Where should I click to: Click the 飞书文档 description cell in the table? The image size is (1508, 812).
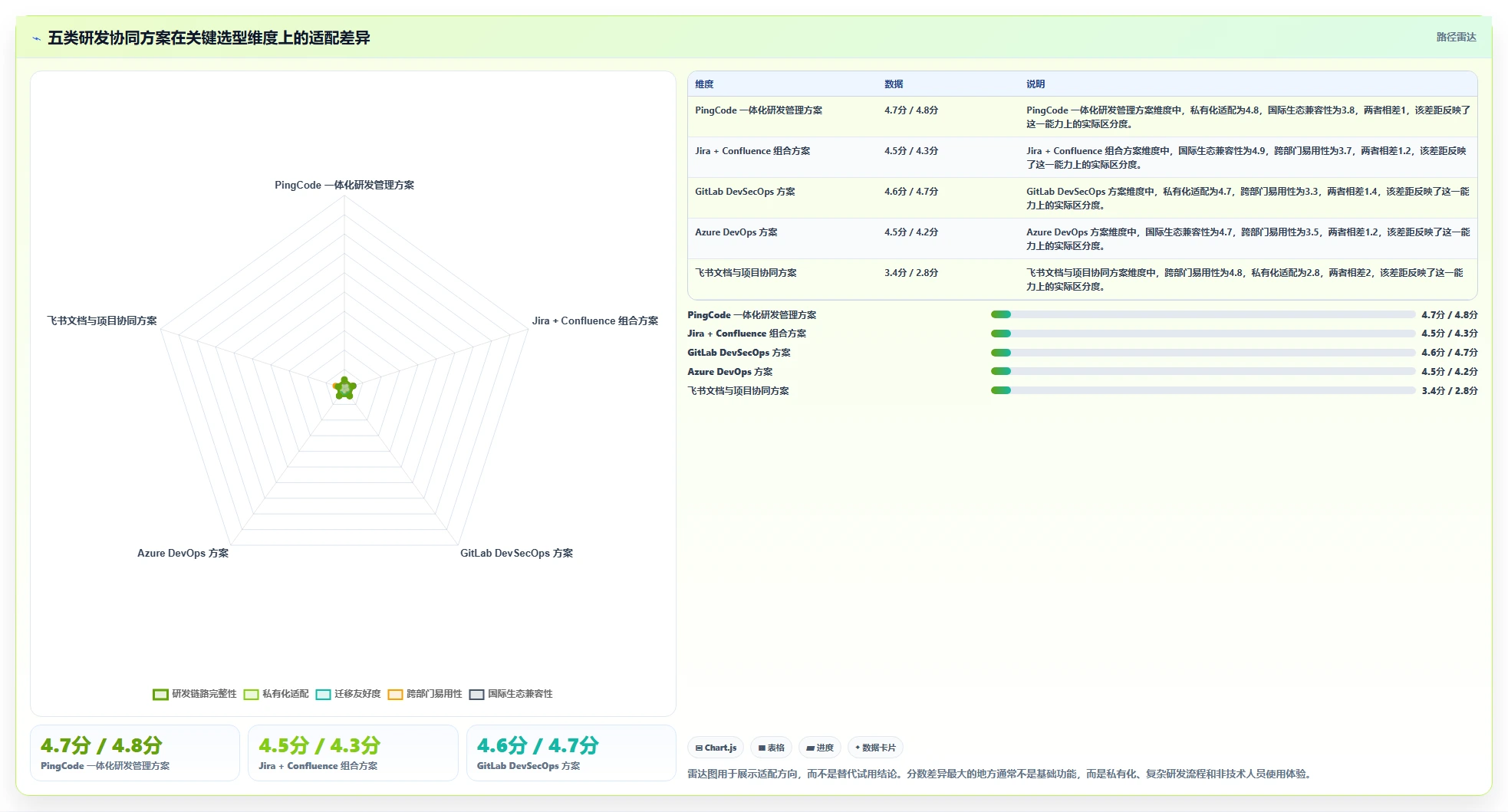tap(1248, 280)
